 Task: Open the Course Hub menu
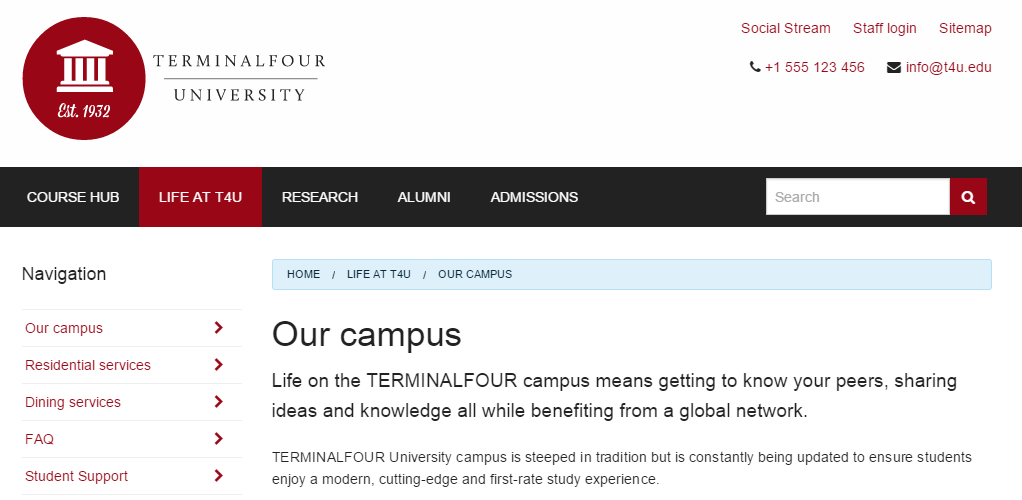(73, 197)
